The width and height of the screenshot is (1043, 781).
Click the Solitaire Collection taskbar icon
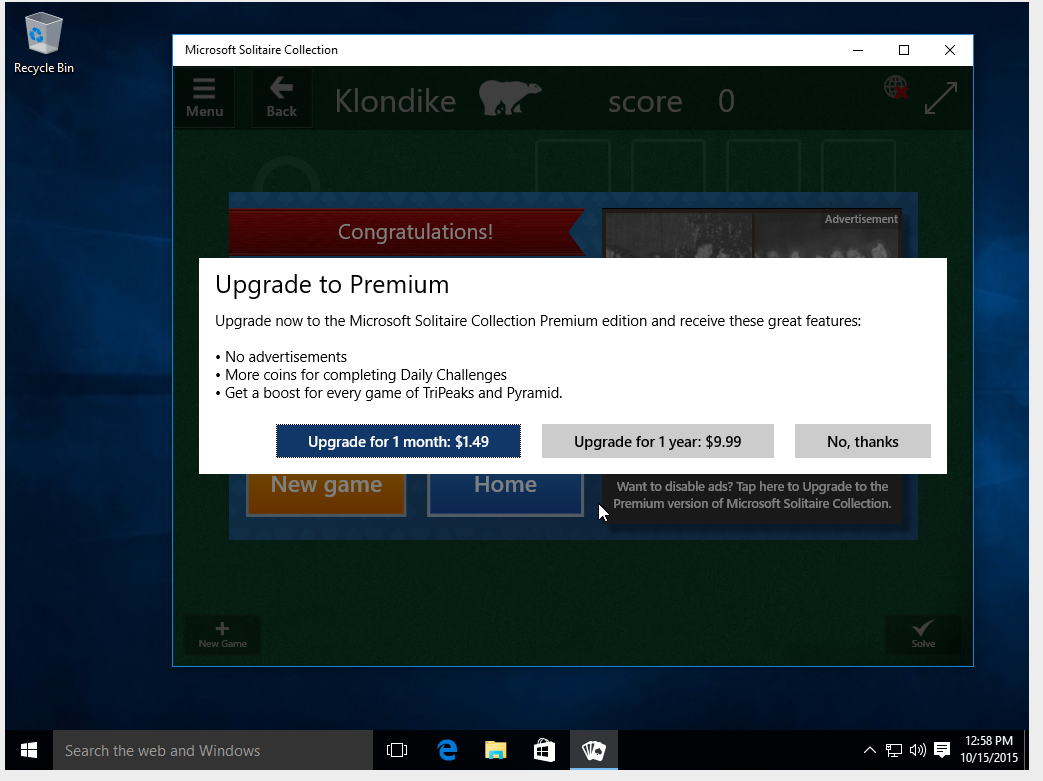(594, 750)
